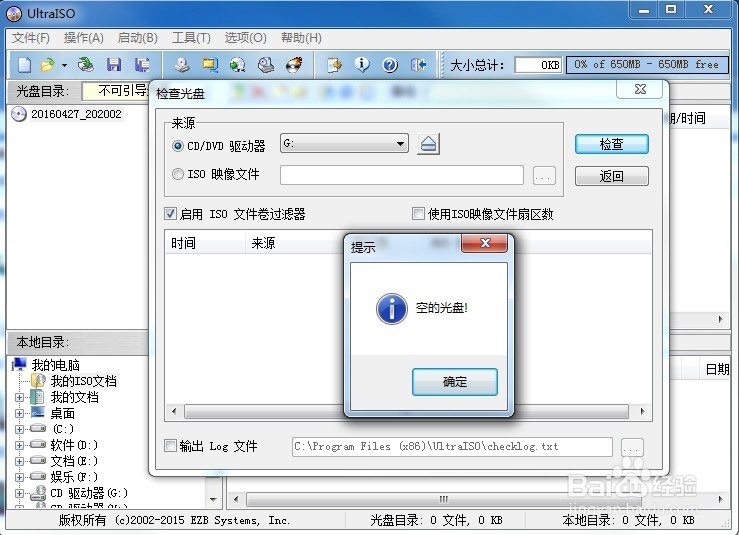This screenshot has width=739, height=535.
Task: Select CD 驱动器(G:) in local tree
Action: 89,493
